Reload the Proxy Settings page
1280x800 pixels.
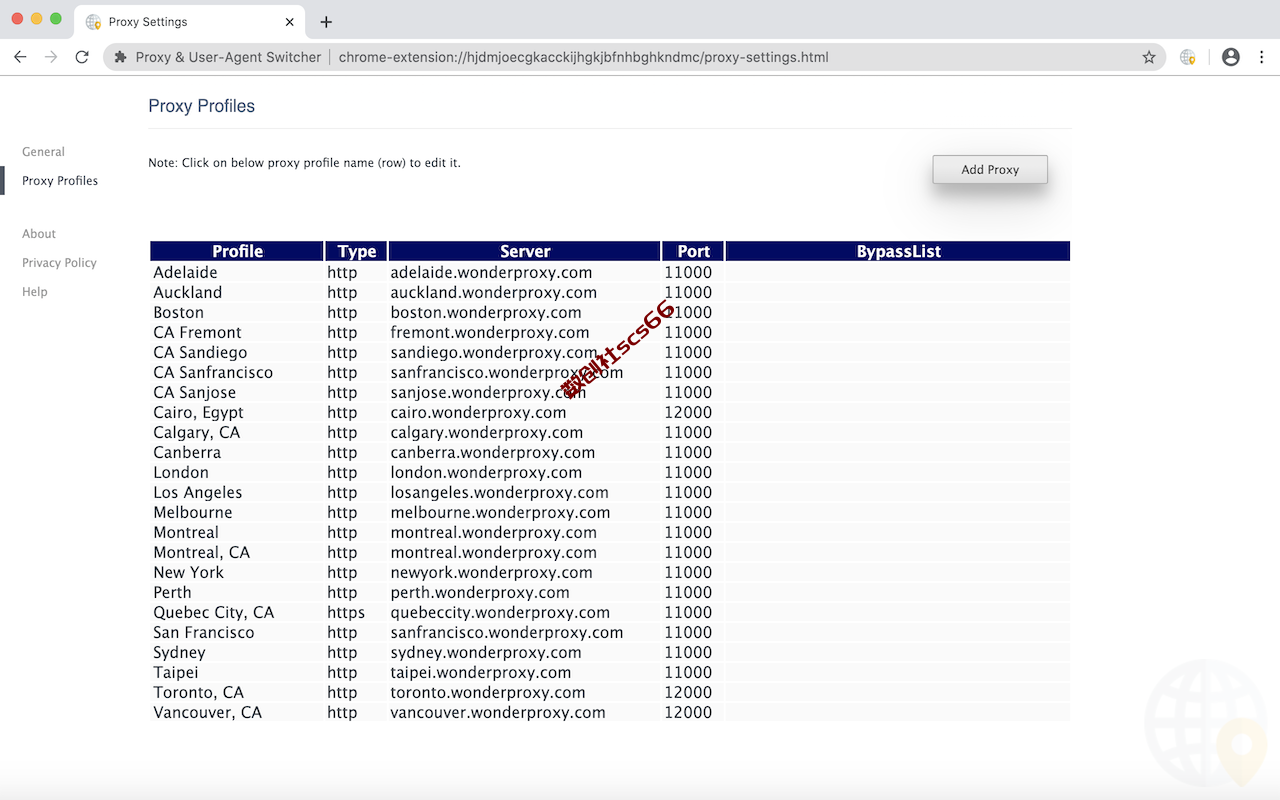[82, 57]
